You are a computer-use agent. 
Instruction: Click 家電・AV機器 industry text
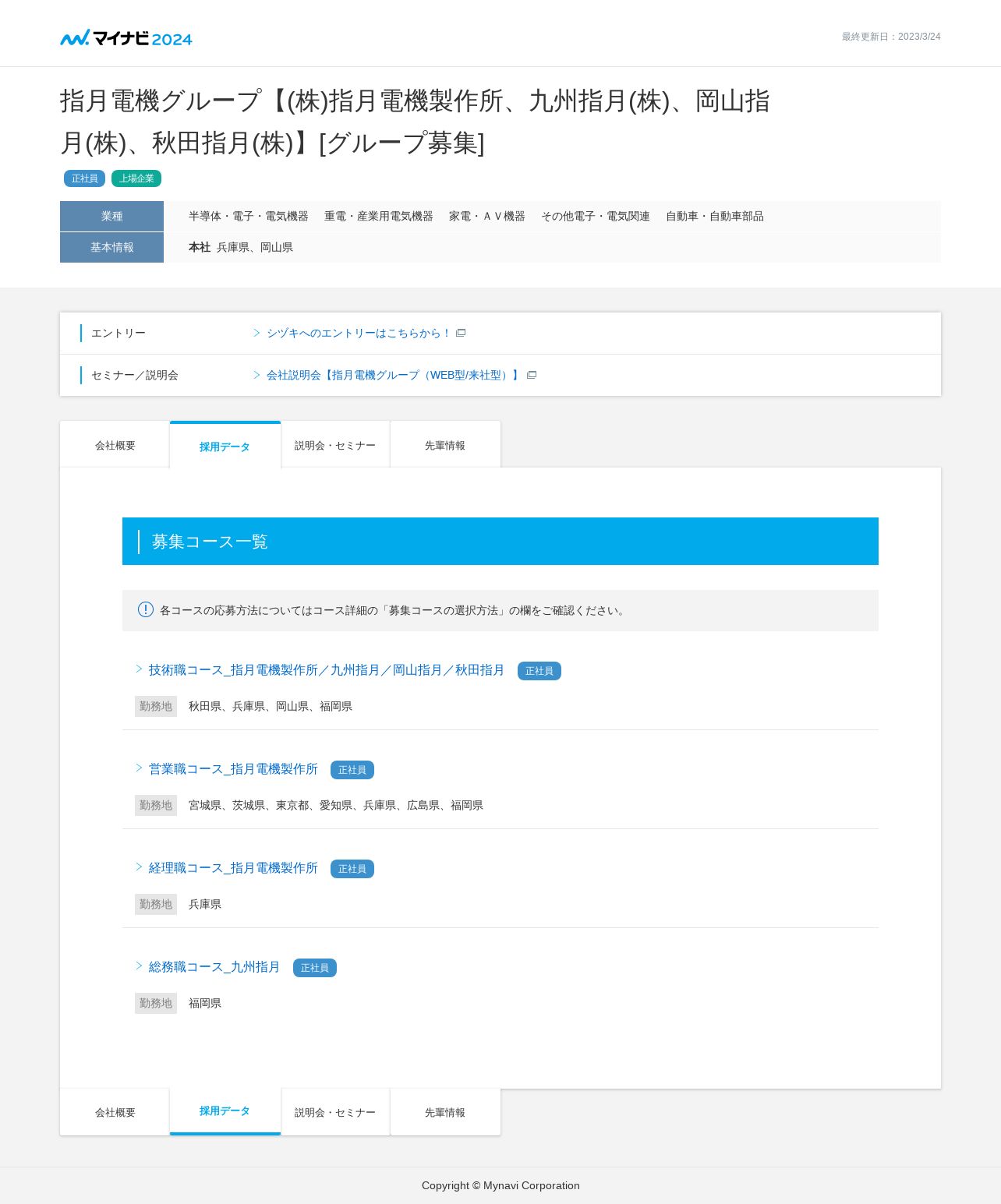[487, 216]
